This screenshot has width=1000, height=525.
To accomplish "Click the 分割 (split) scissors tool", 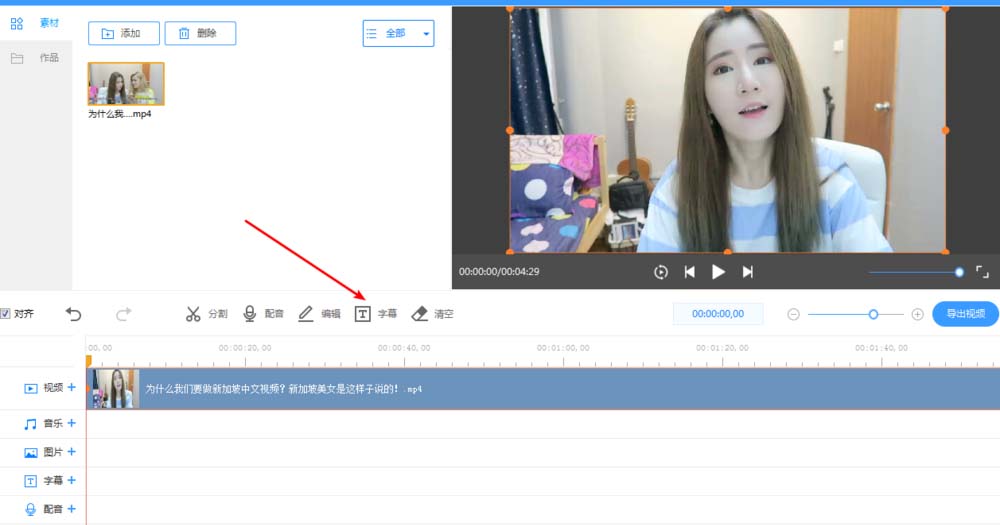I will (206, 314).
